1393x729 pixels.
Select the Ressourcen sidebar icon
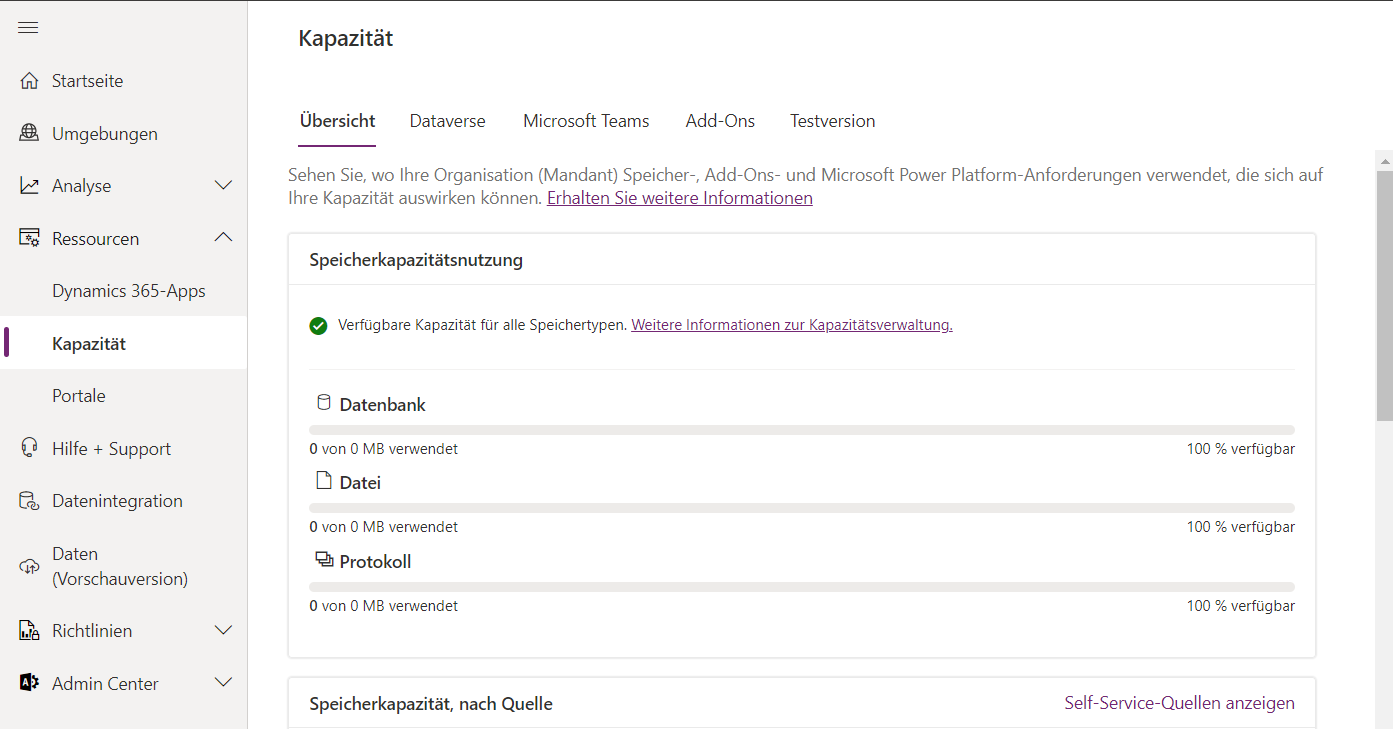coord(30,238)
